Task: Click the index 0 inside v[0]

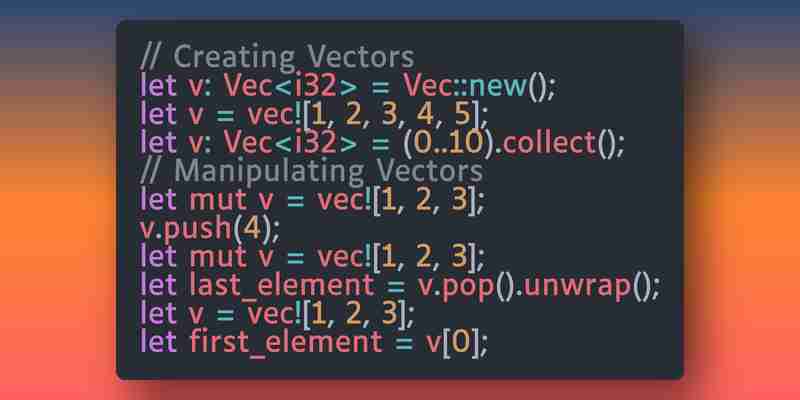Action: click(461, 345)
